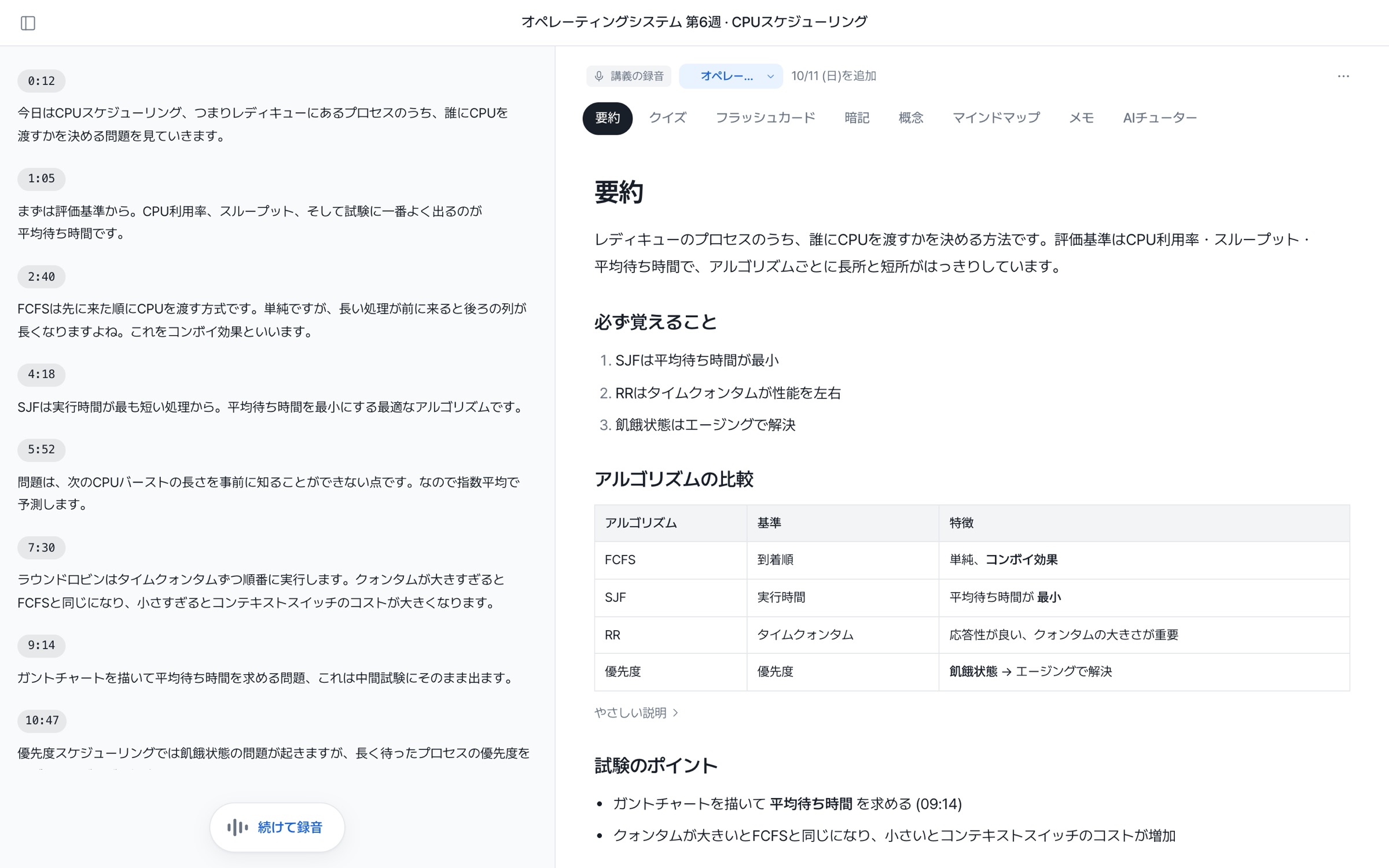Toggle the sidebar panel icon
1389x868 pixels.
coord(28,23)
